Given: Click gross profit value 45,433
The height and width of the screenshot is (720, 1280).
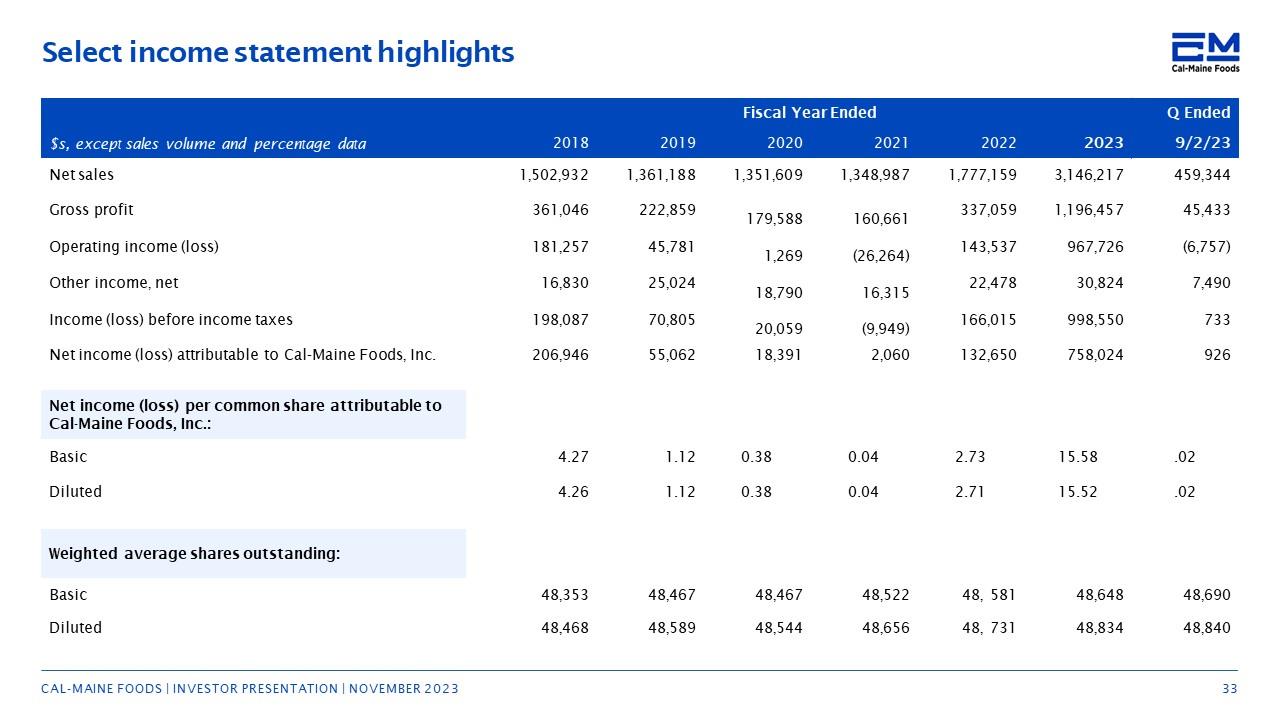Looking at the screenshot, I should click(x=1208, y=210).
